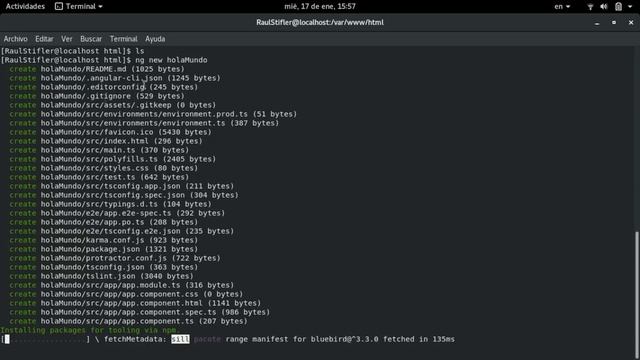Open the 'en' keyboard language dropdown
Viewport: 640px width, 360px height.
(x=562, y=7)
